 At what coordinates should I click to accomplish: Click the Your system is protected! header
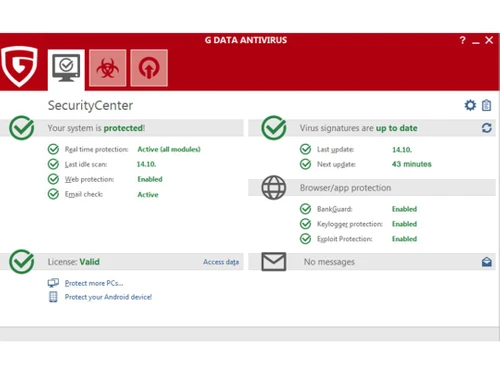(96, 128)
